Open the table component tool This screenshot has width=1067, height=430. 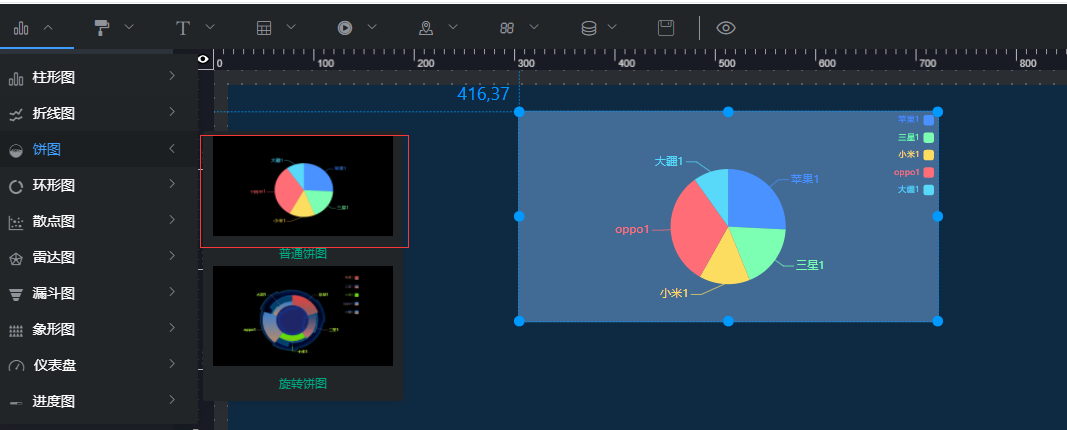tap(264, 28)
